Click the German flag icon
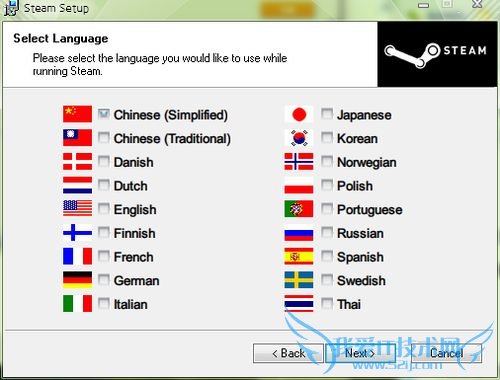 coord(77,280)
